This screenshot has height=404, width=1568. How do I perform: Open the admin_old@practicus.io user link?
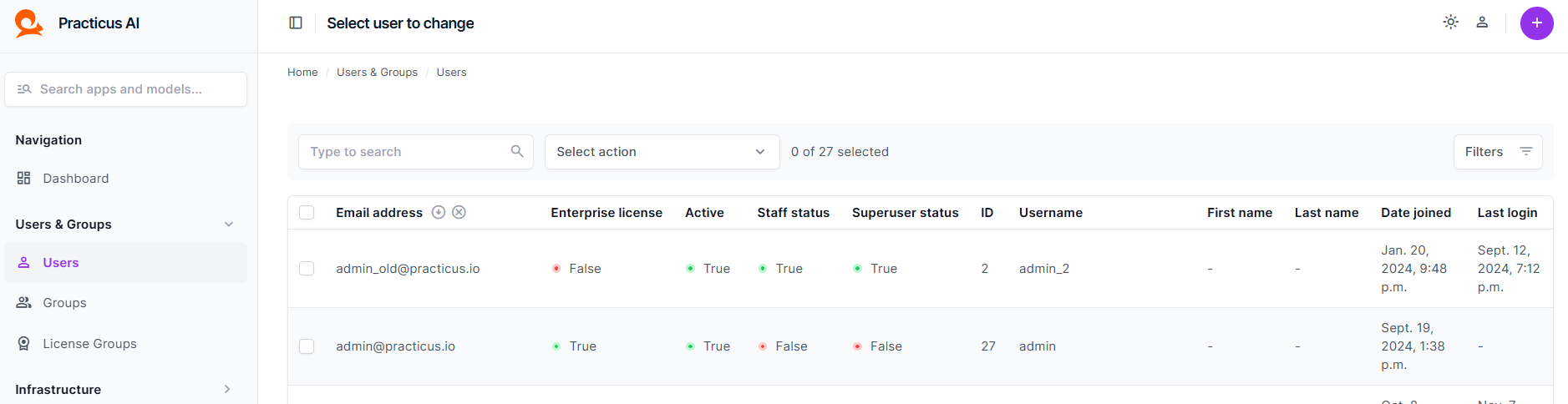coord(408,269)
